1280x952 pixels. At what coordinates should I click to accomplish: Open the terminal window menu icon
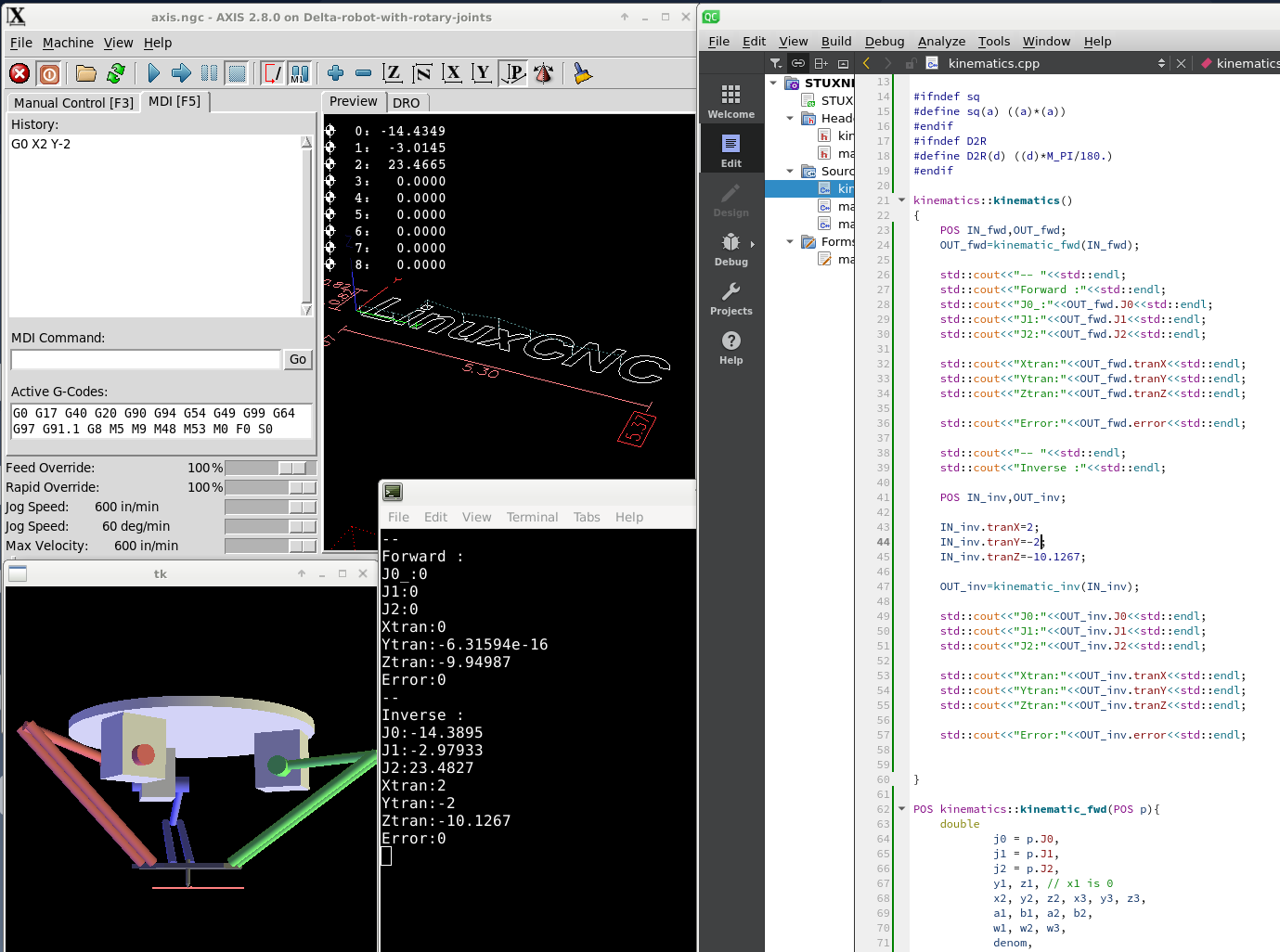[x=393, y=492]
